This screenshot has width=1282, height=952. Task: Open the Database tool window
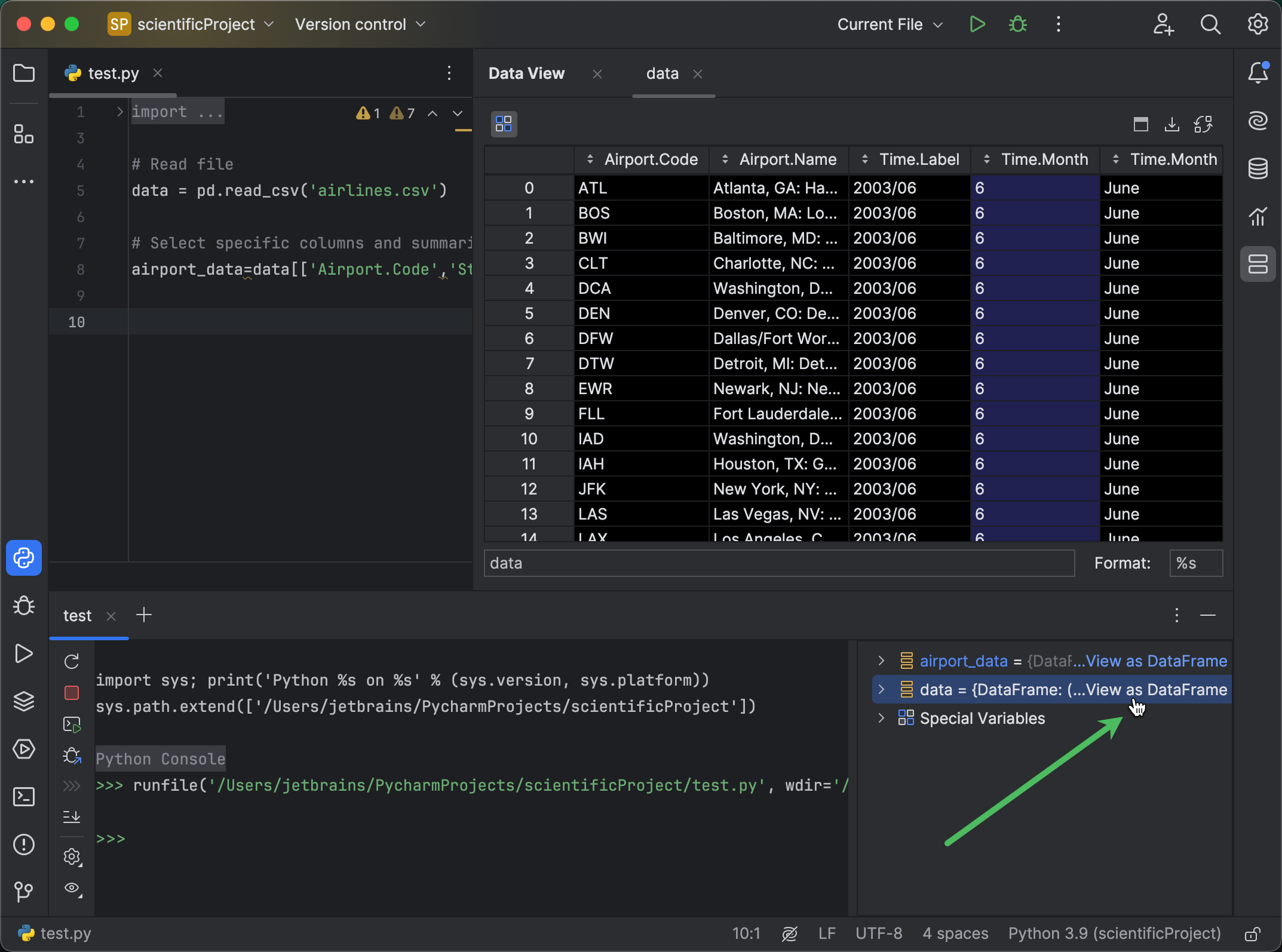[1258, 168]
